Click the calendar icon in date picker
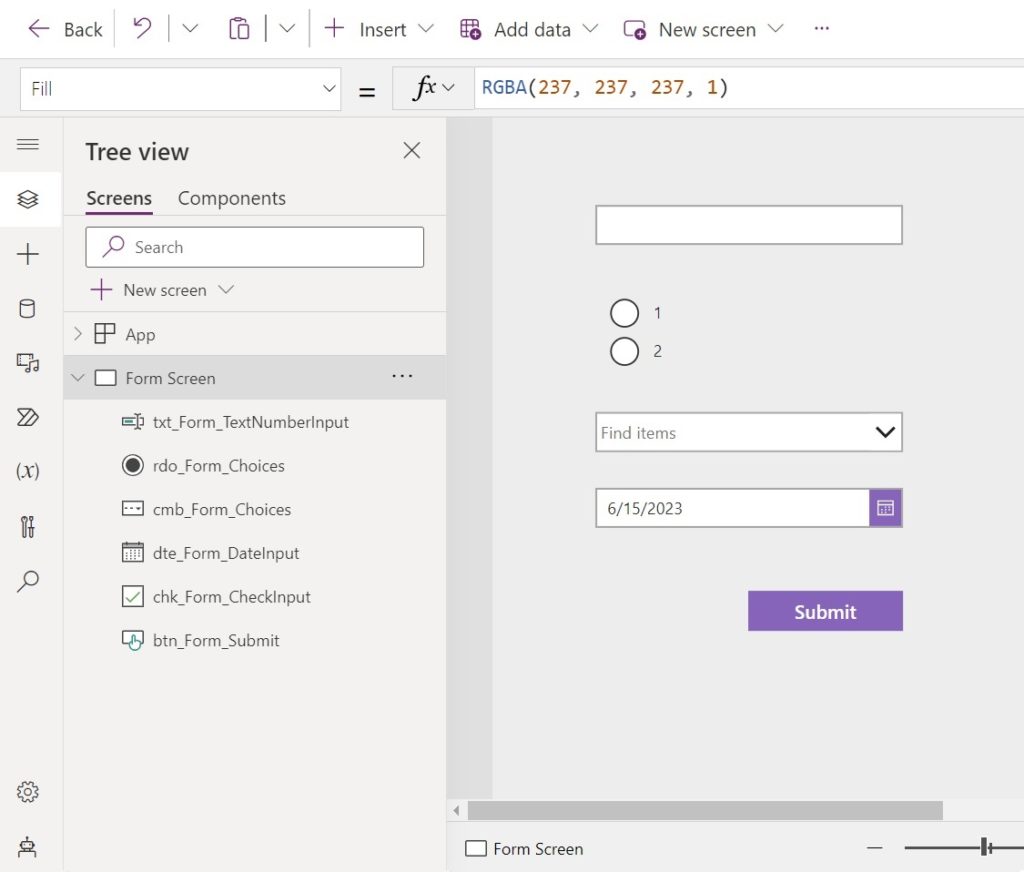This screenshot has height=872, width=1024. [885, 508]
